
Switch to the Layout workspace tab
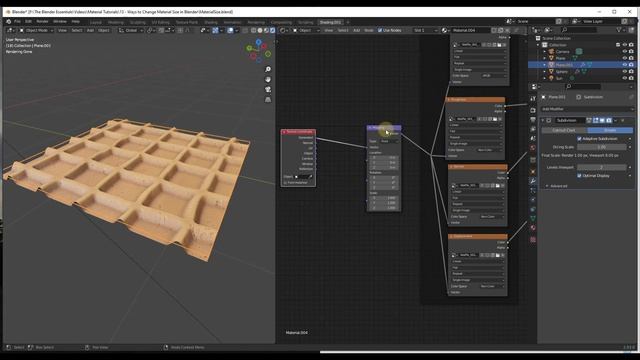pos(96,22)
